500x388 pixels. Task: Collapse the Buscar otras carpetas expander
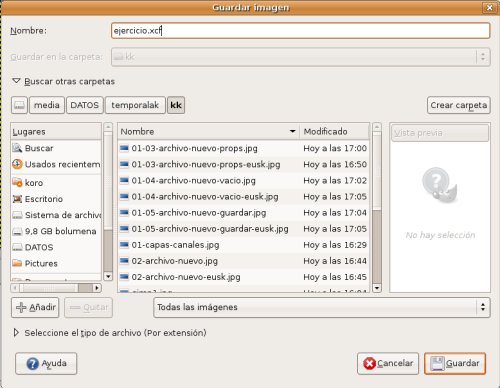16,81
